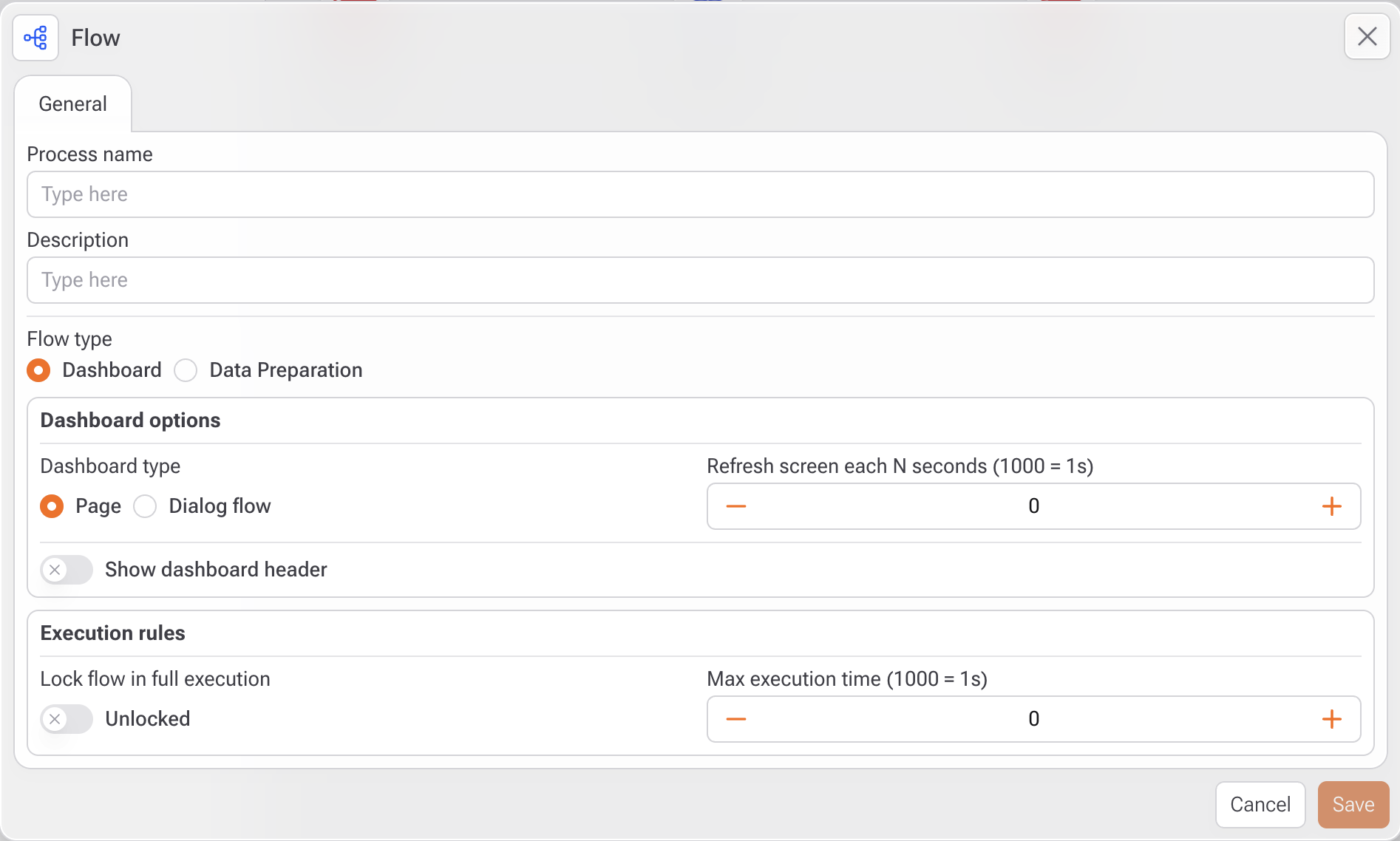
Task: Click the Cancel button
Action: click(1260, 805)
